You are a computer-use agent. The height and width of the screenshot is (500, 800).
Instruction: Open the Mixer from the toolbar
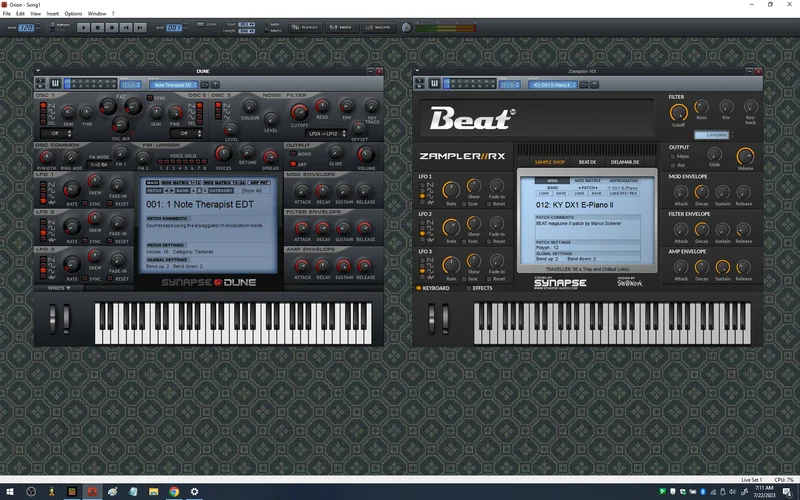click(x=338, y=28)
